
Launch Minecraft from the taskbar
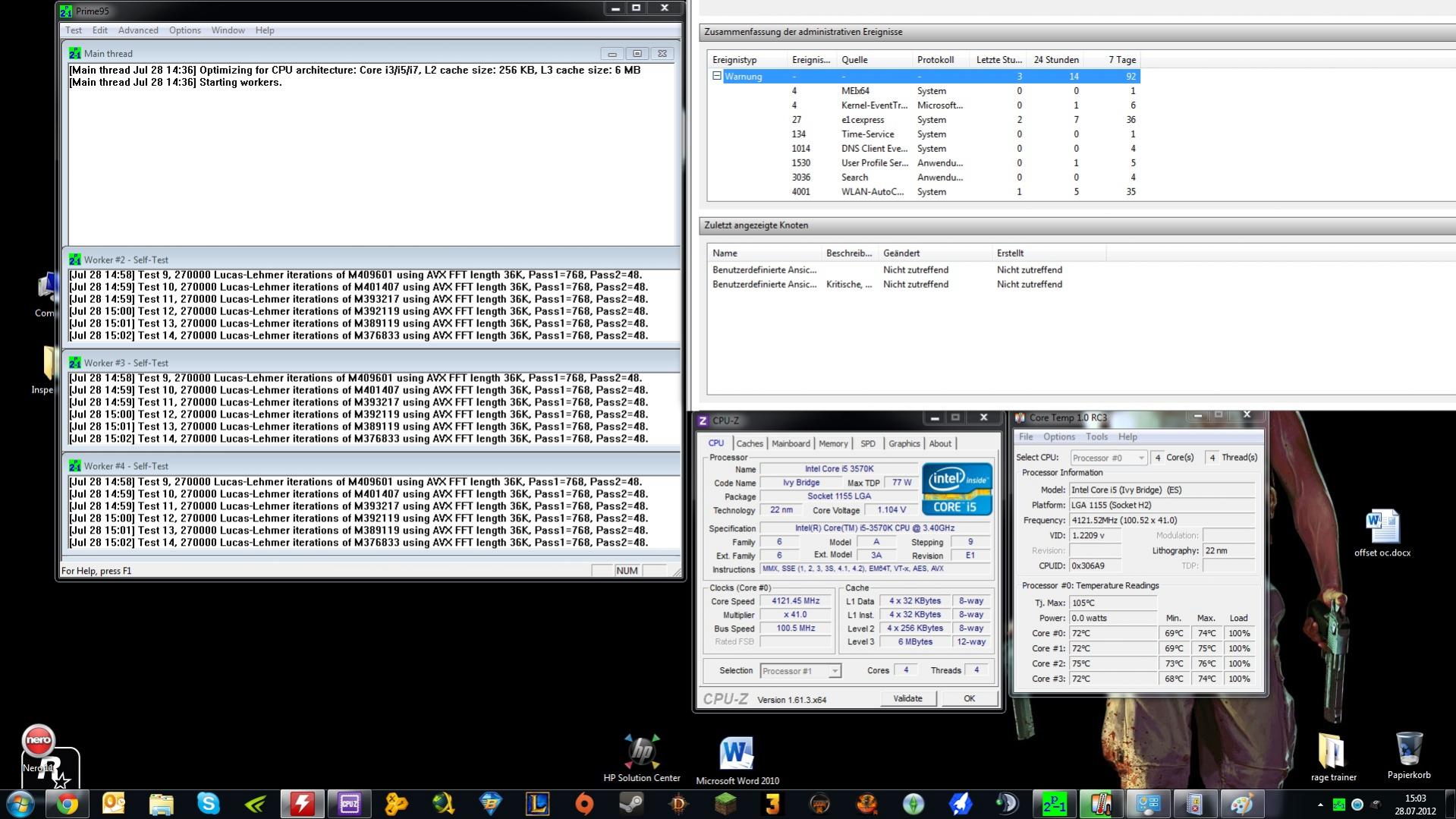point(725,804)
